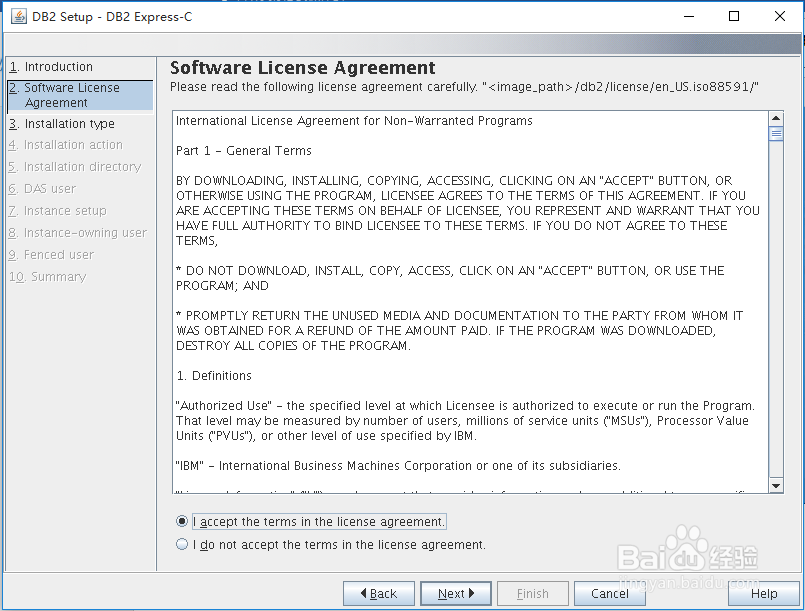
Task: Select 'I accept the terms' radio button
Action: coord(182,521)
